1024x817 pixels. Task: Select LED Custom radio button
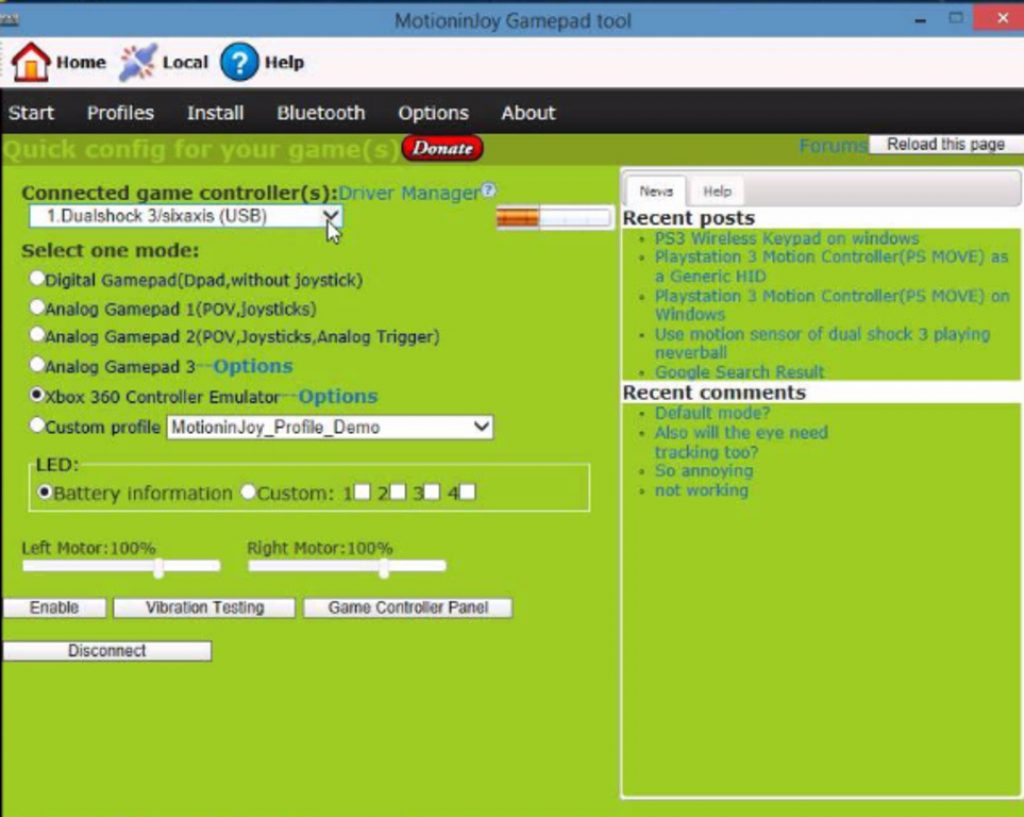[248, 492]
